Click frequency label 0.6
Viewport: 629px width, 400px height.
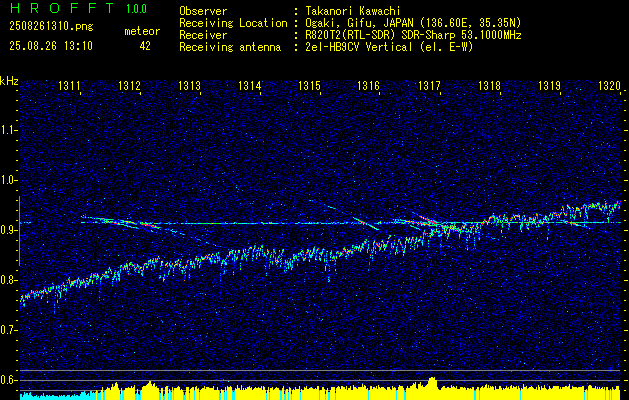(x=8, y=380)
